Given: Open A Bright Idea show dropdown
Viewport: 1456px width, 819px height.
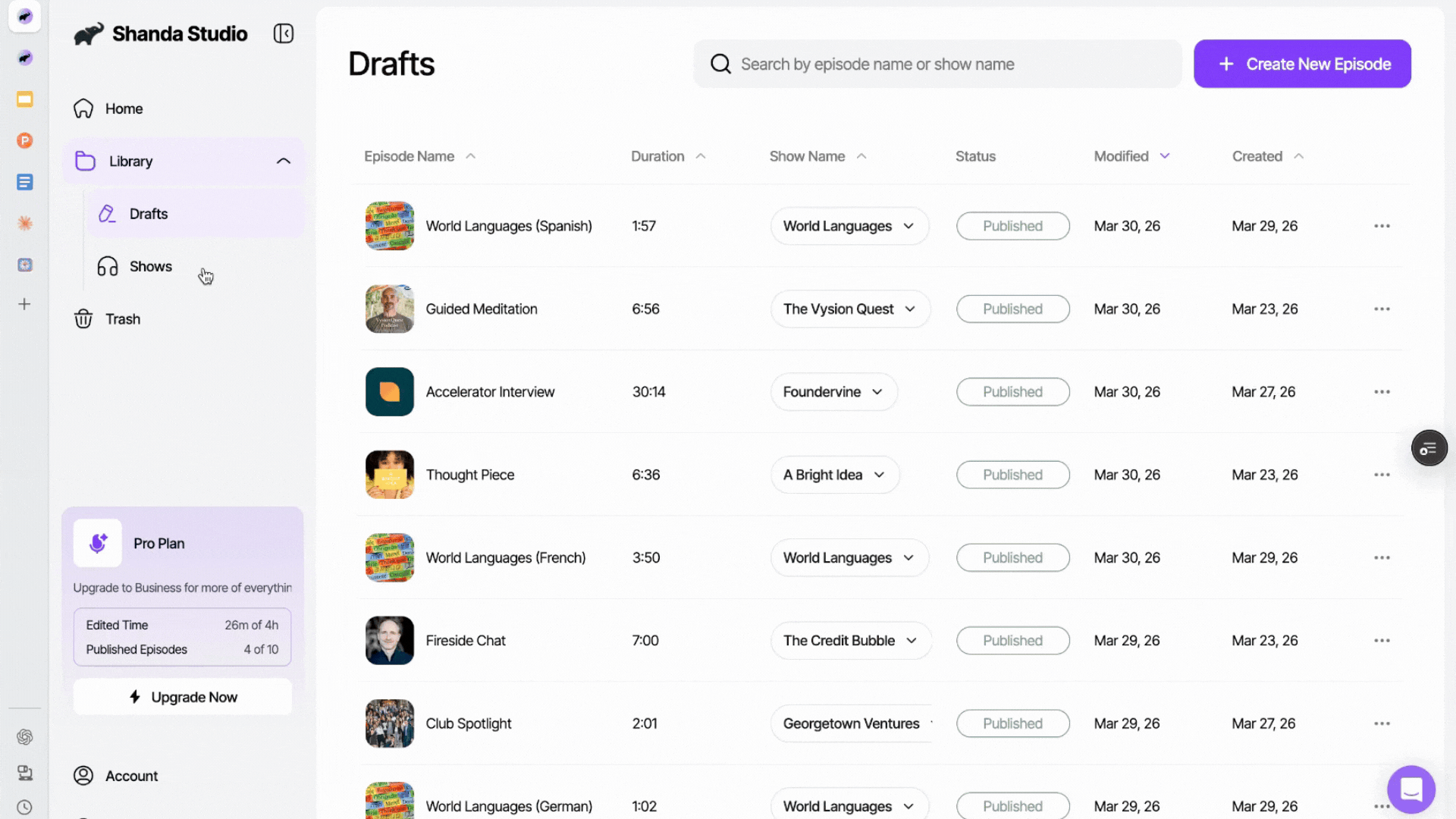Looking at the screenshot, I should pos(834,475).
